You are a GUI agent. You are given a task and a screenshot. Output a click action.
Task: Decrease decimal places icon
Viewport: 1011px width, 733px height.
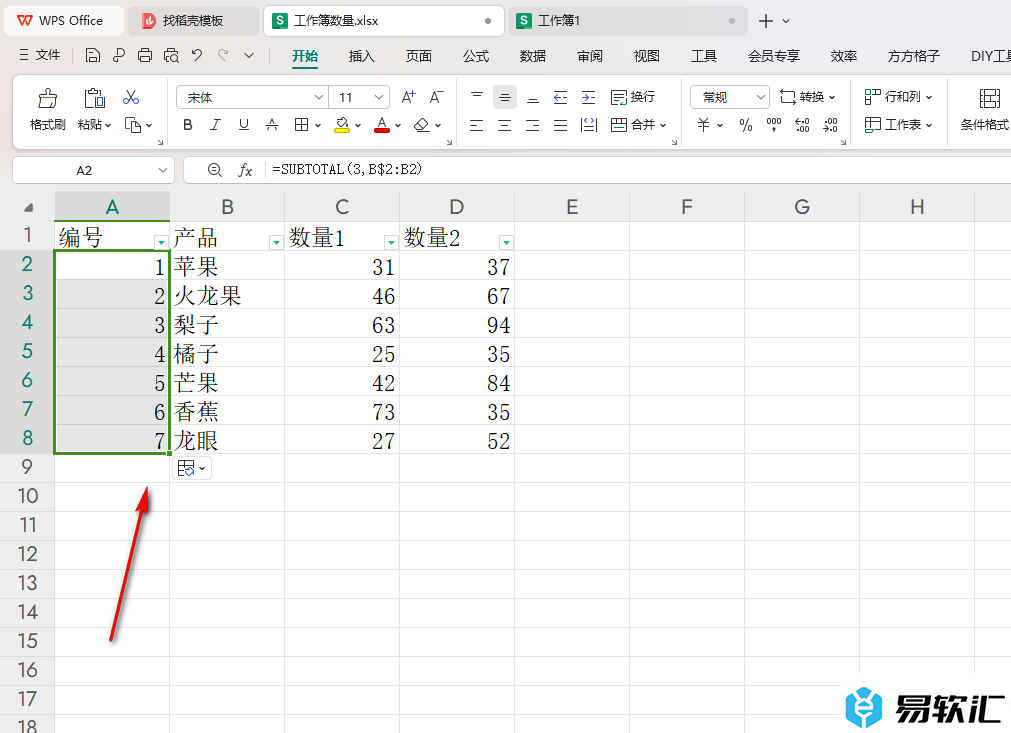tap(830, 125)
